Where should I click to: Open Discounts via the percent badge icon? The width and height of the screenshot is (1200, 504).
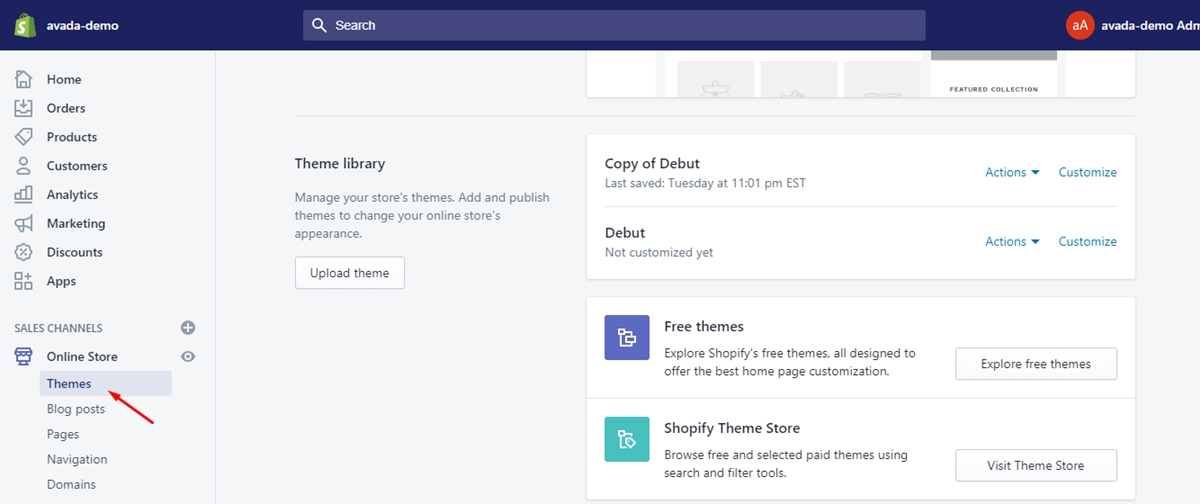24,252
